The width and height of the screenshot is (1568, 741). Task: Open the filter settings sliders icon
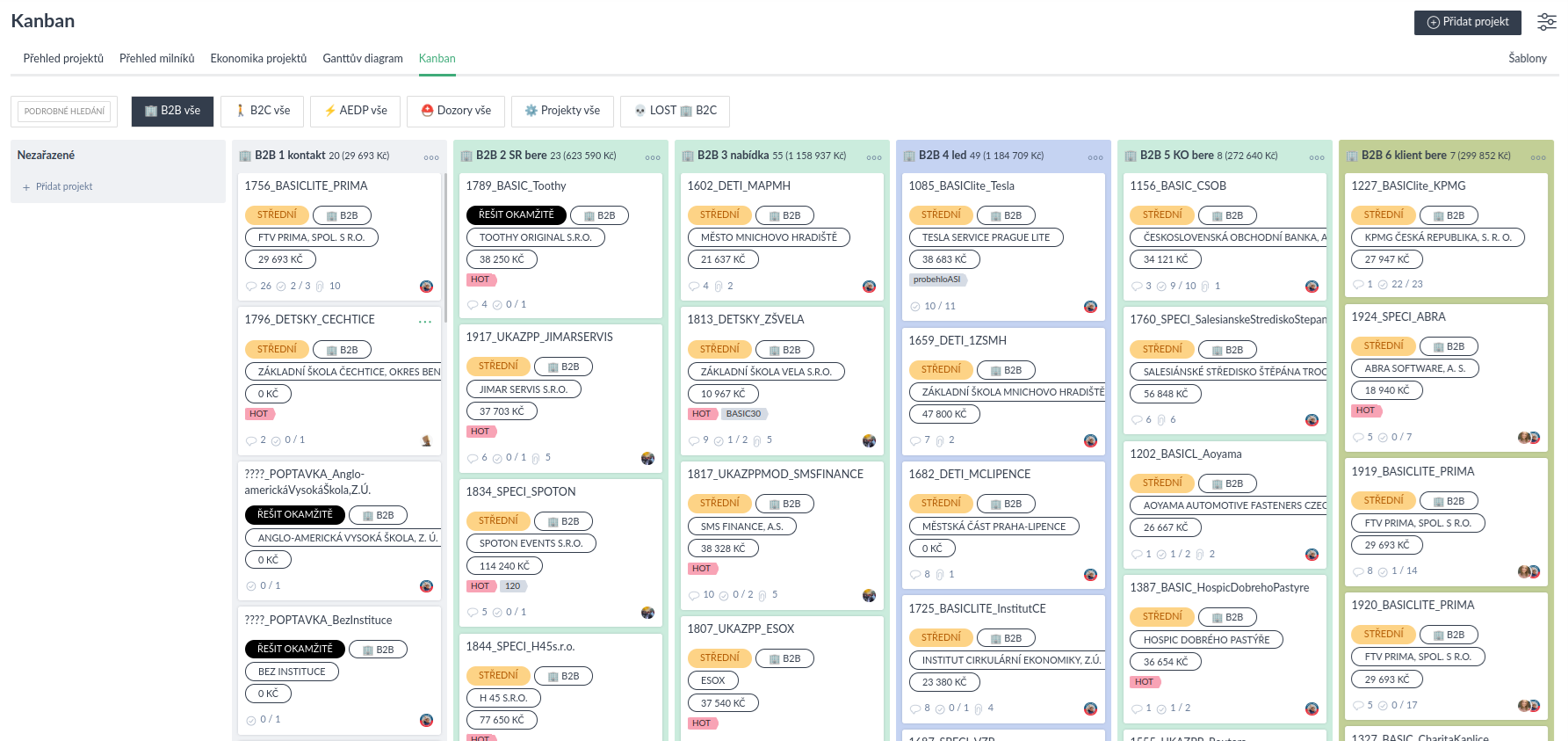(1546, 22)
